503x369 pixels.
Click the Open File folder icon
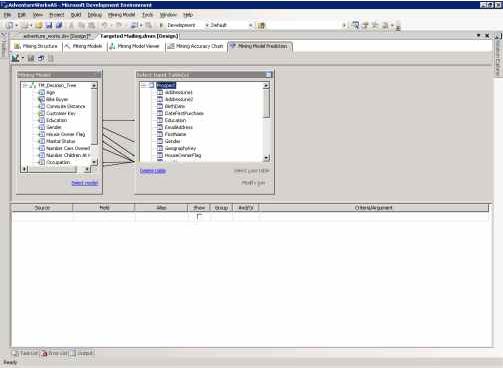(x=39, y=25)
